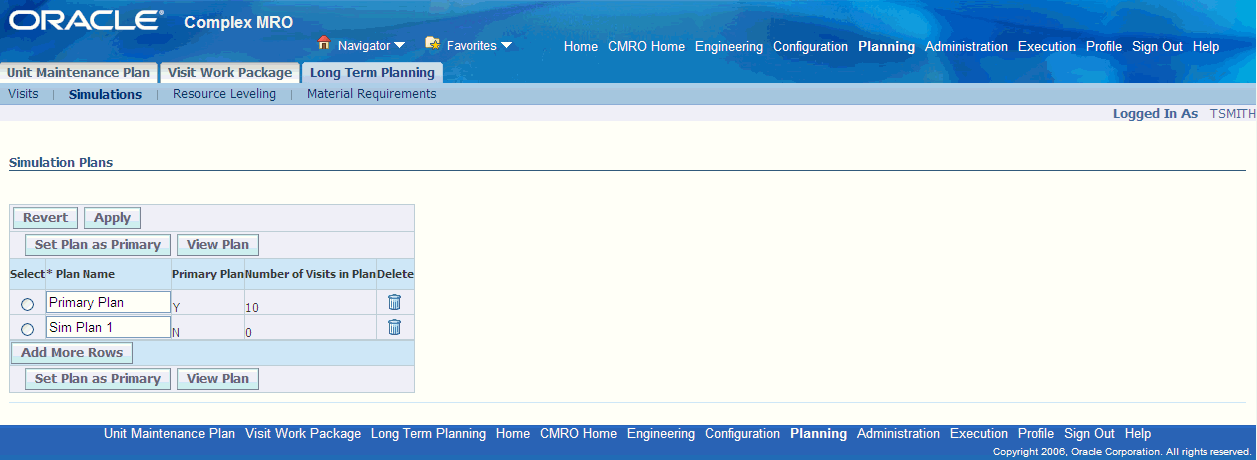This screenshot has height=460, width=1257.
Task: Click footer Long Term Planning link
Action: [x=428, y=434]
